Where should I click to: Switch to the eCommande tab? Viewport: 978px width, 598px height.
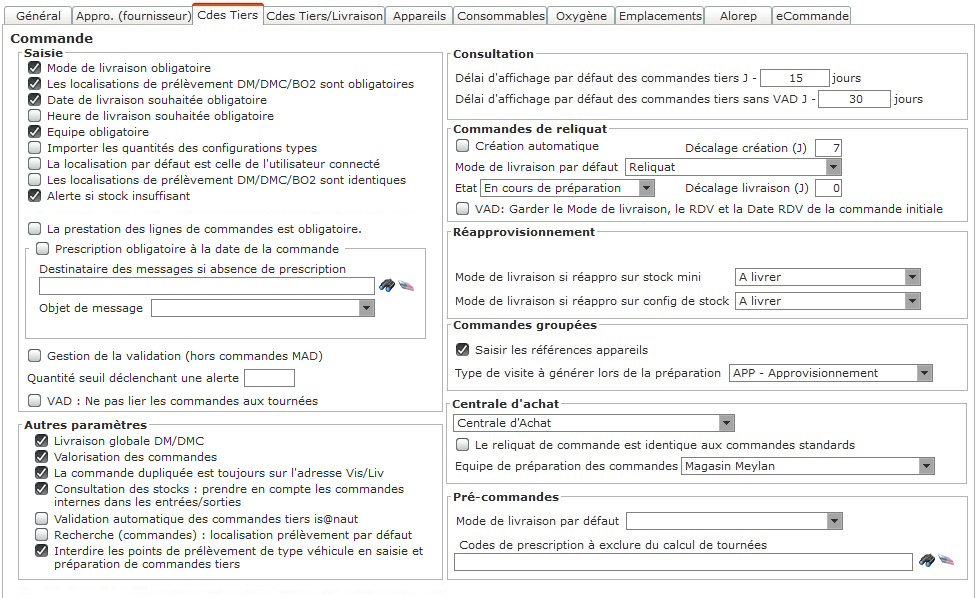pos(812,16)
